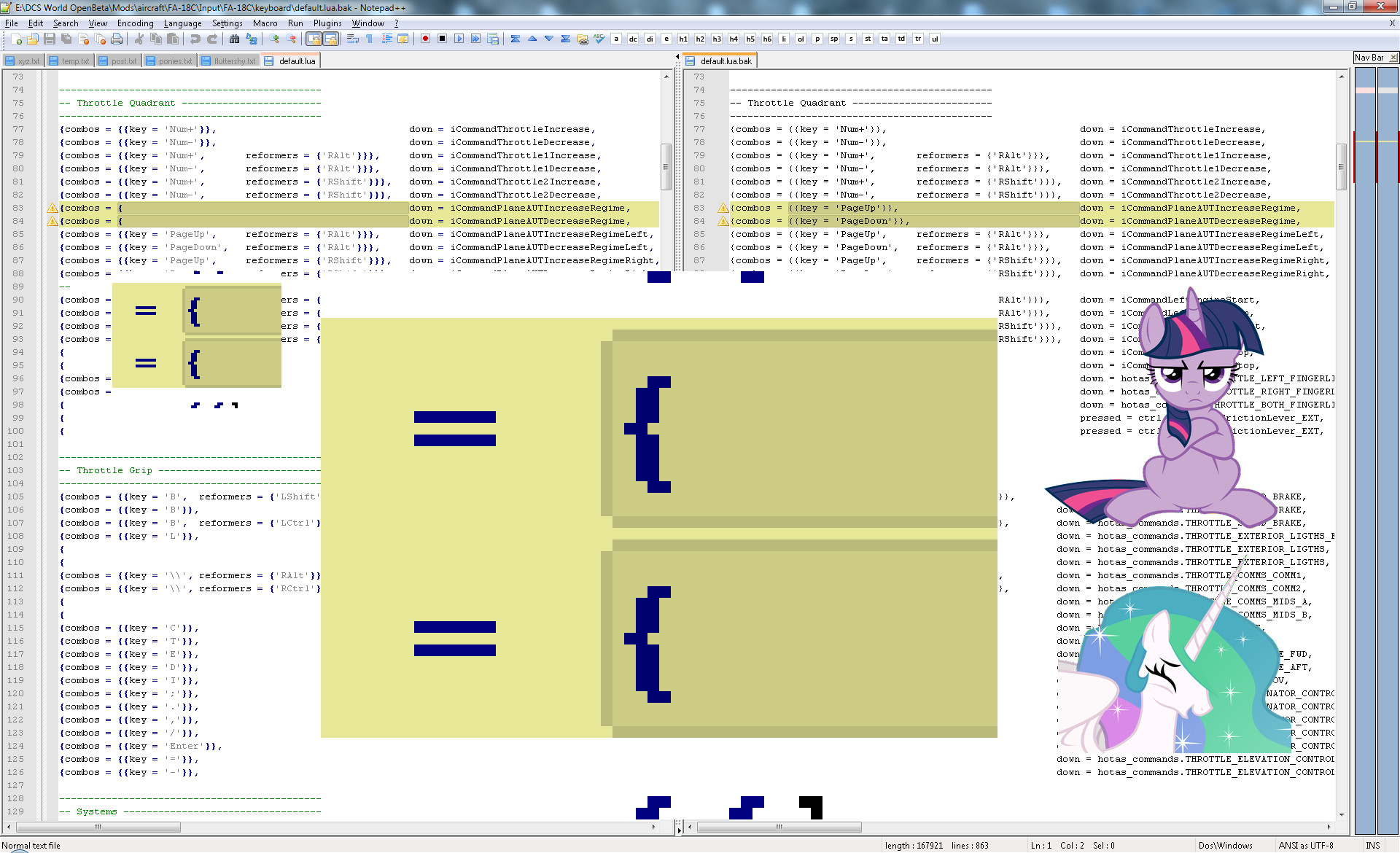
Task: Click line 84 warning marker in right pane
Action: click(x=723, y=222)
